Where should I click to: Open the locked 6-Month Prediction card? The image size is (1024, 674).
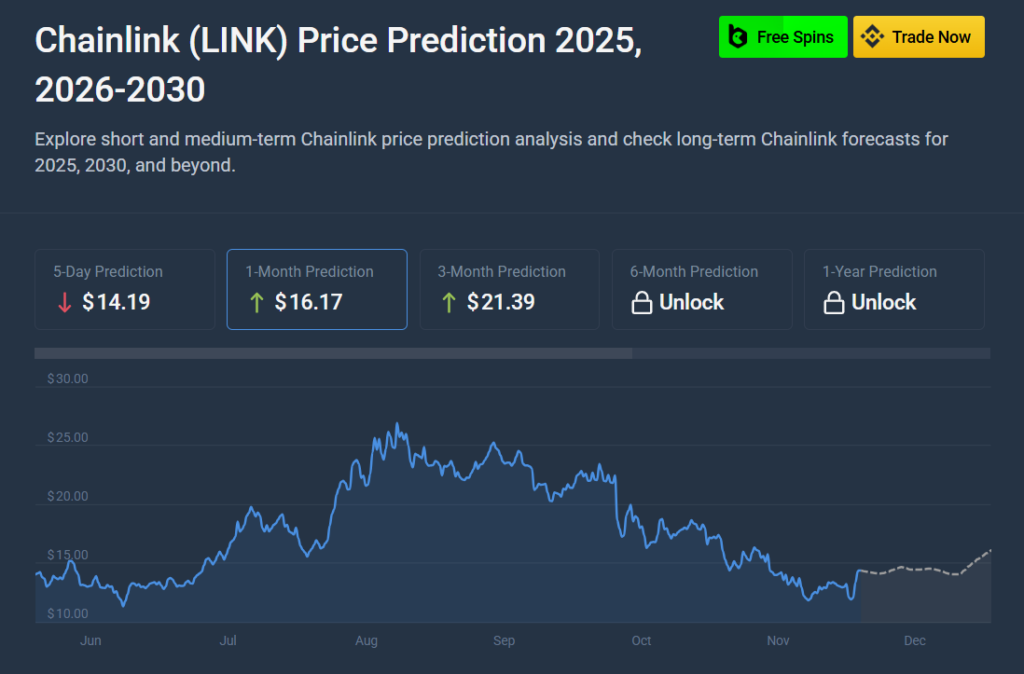click(x=702, y=289)
